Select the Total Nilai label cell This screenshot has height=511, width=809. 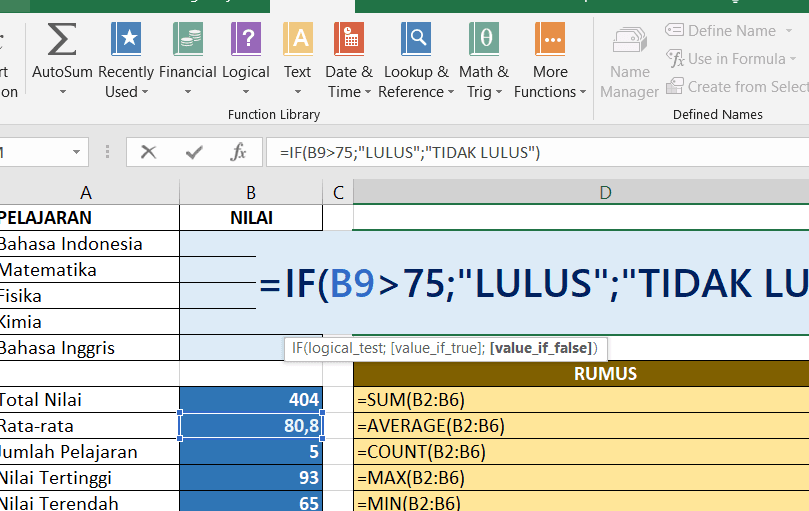pos(89,400)
